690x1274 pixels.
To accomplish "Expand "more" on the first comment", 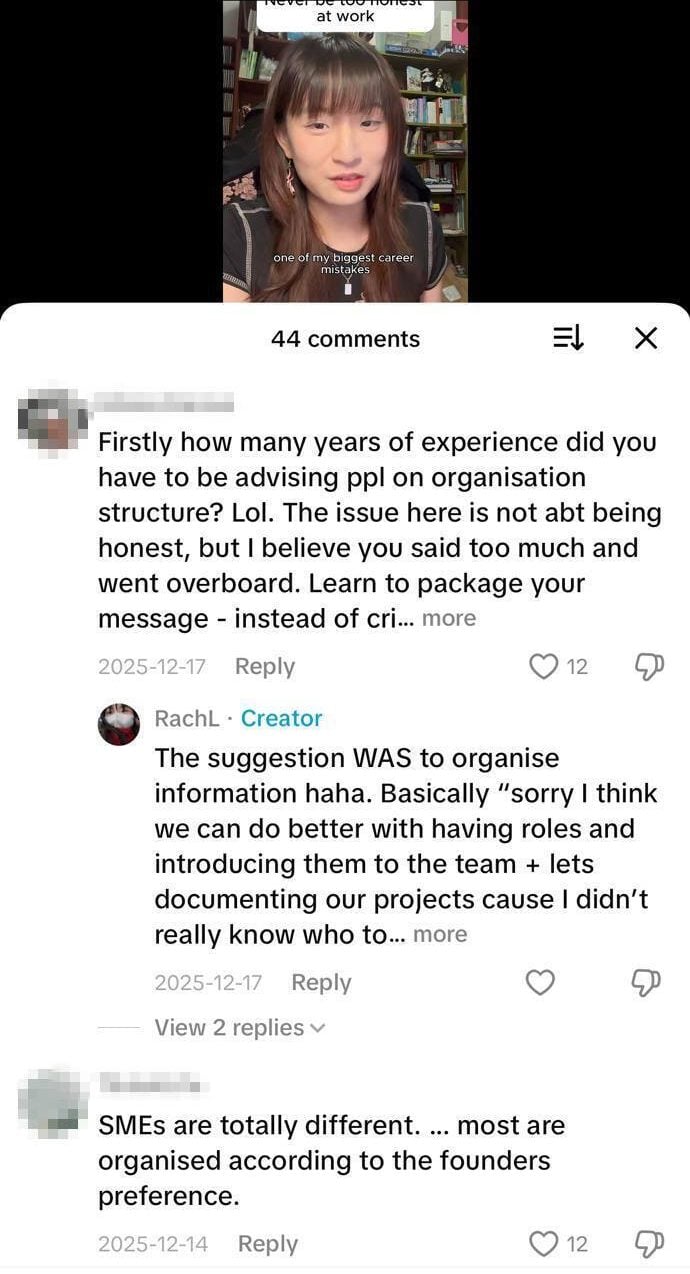I will [449, 618].
